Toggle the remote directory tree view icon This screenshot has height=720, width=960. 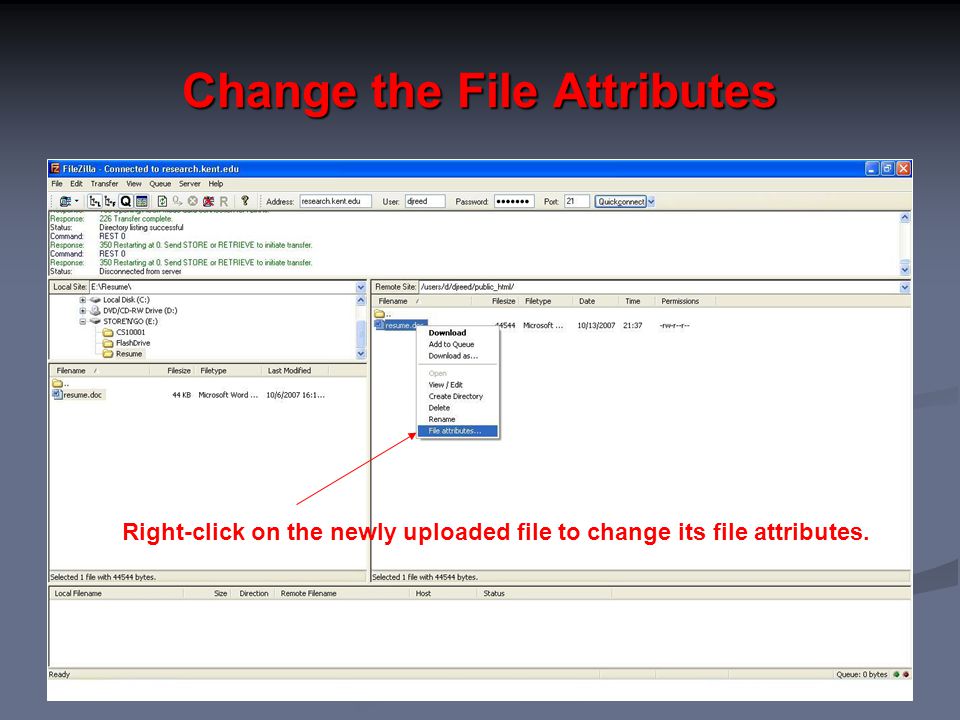click(110, 201)
